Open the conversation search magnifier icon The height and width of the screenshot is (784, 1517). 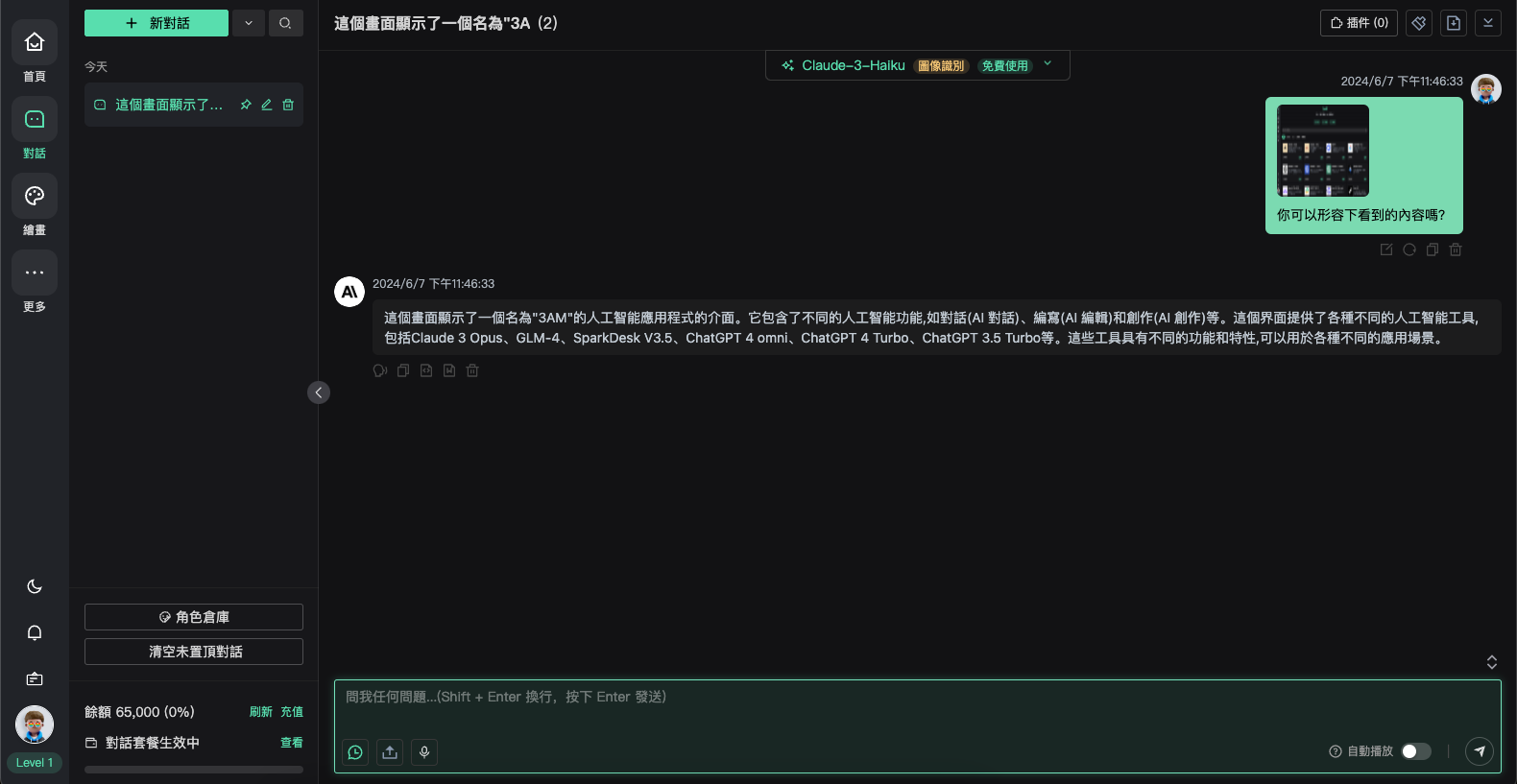click(285, 23)
